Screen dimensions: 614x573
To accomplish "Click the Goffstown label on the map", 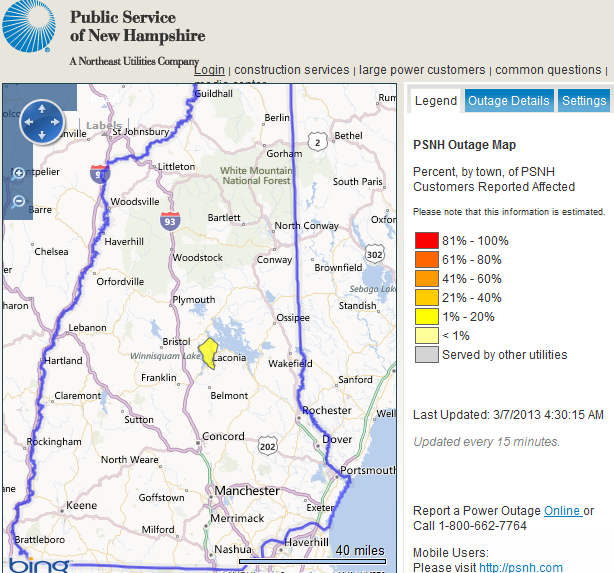I will tap(161, 497).
